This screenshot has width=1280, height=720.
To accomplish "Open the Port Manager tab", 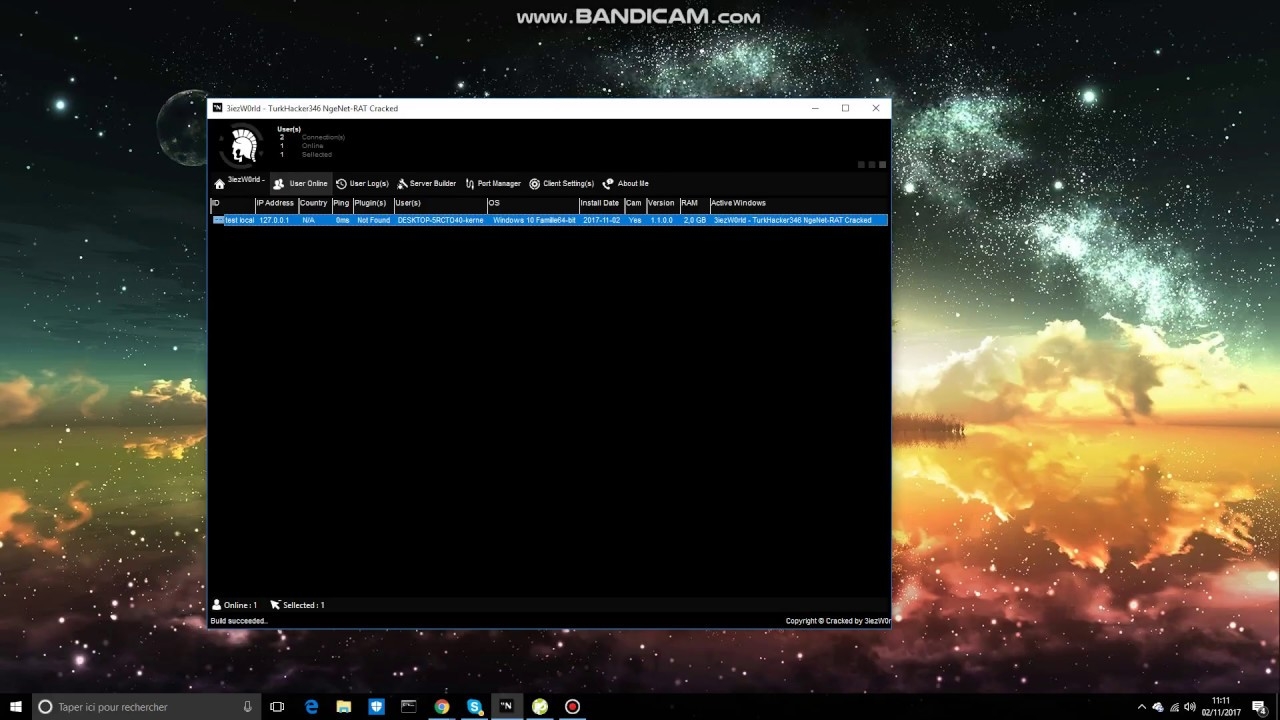I will (493, 184).
